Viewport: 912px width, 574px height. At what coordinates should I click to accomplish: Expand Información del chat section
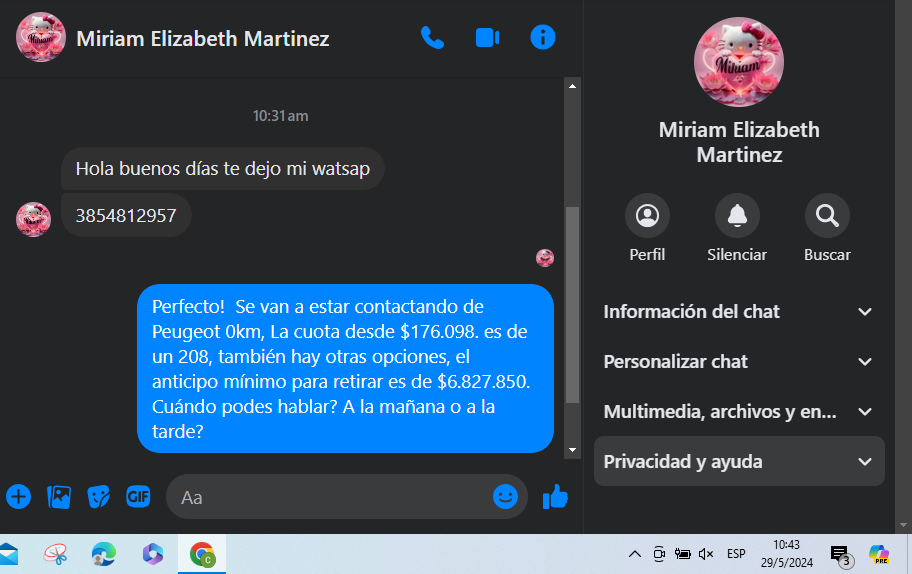739,312
